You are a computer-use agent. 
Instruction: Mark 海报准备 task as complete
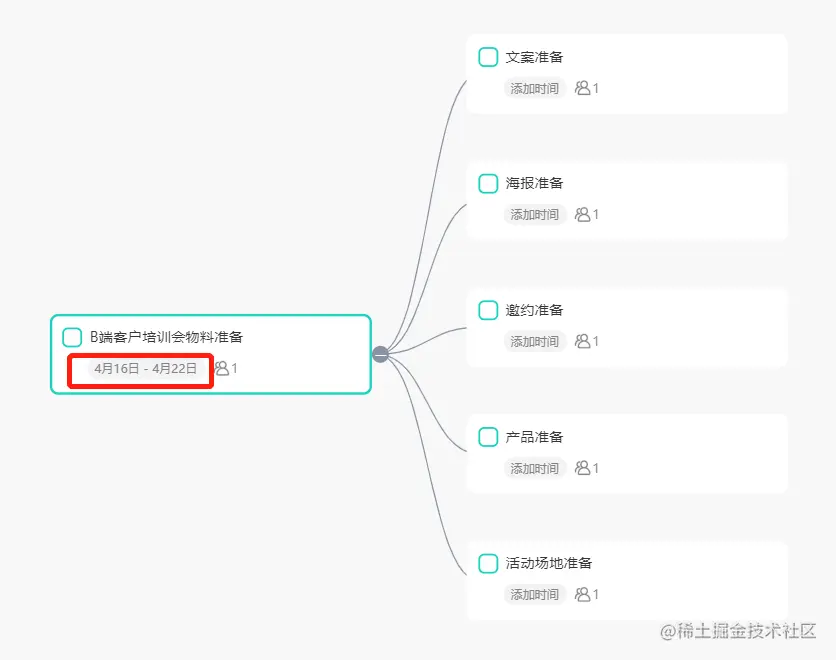(488, 183)
